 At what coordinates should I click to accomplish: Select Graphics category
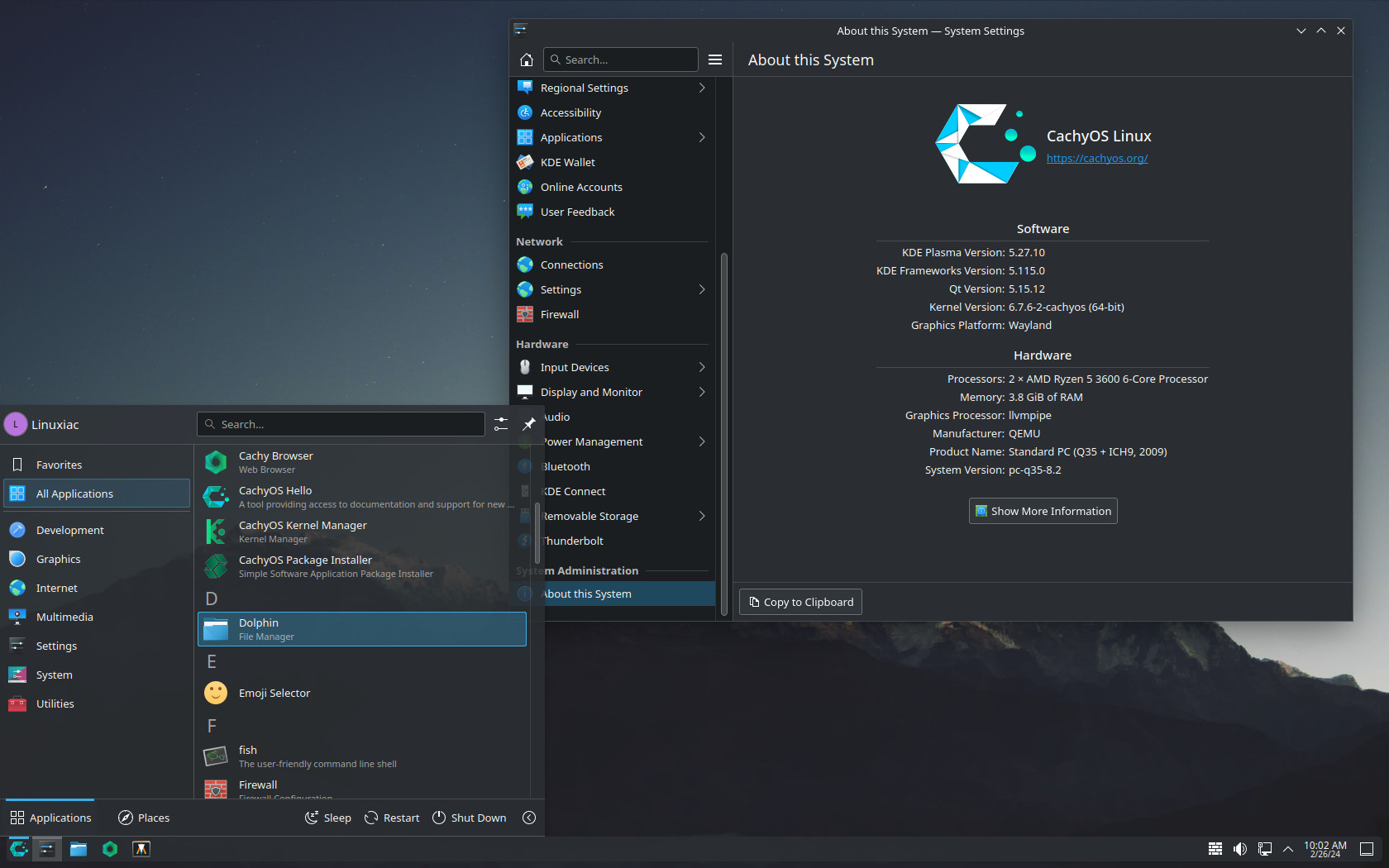coord(97,559)
